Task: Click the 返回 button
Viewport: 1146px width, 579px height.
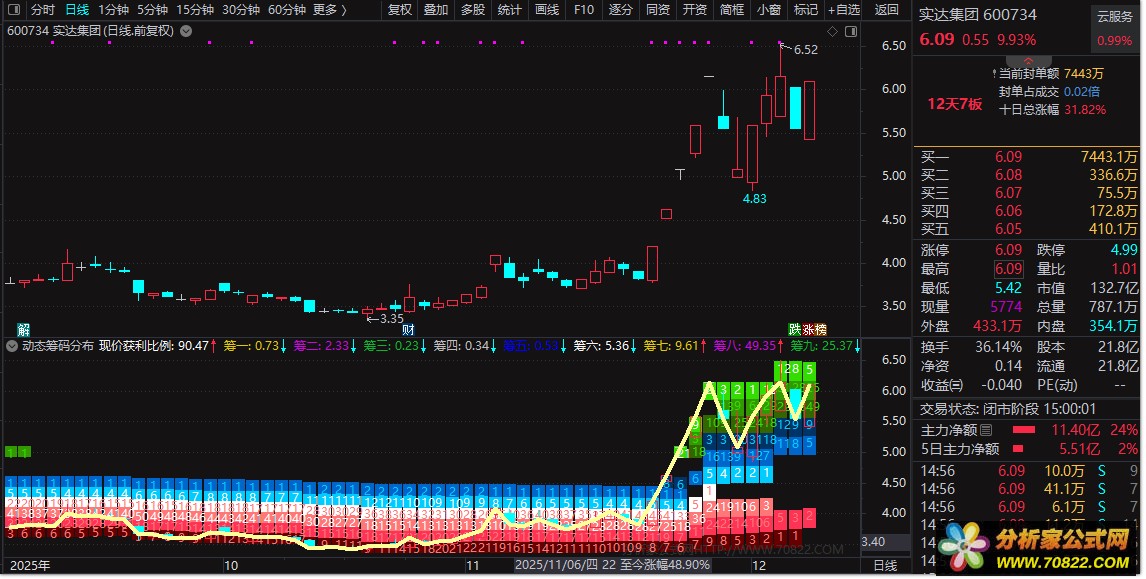Action: pos(886,10)
